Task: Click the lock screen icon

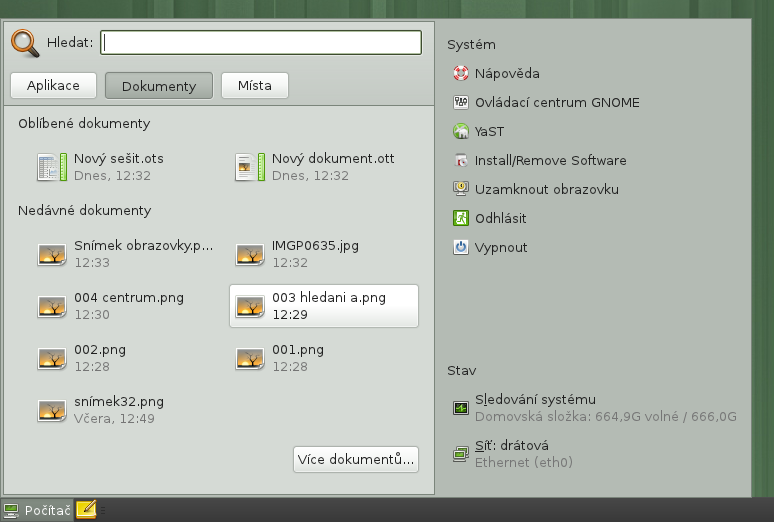Action: point(461,189)
